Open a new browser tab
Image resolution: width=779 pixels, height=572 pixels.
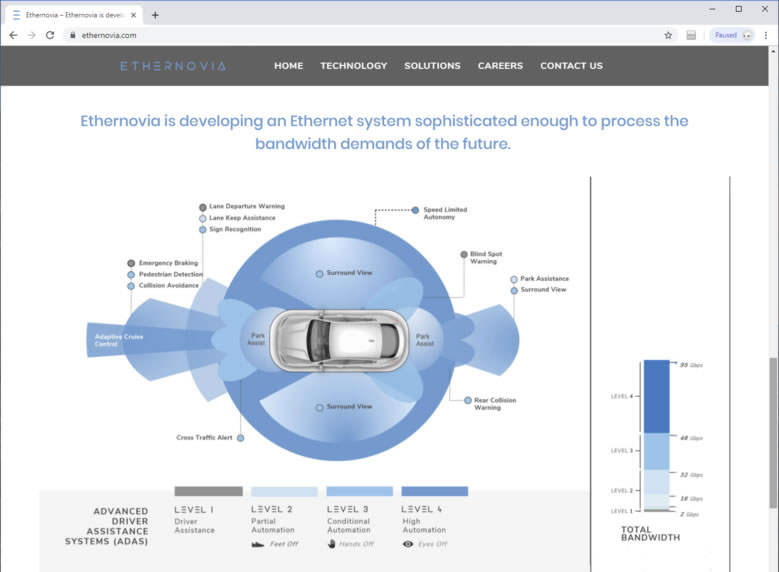(x=155, y=15)
